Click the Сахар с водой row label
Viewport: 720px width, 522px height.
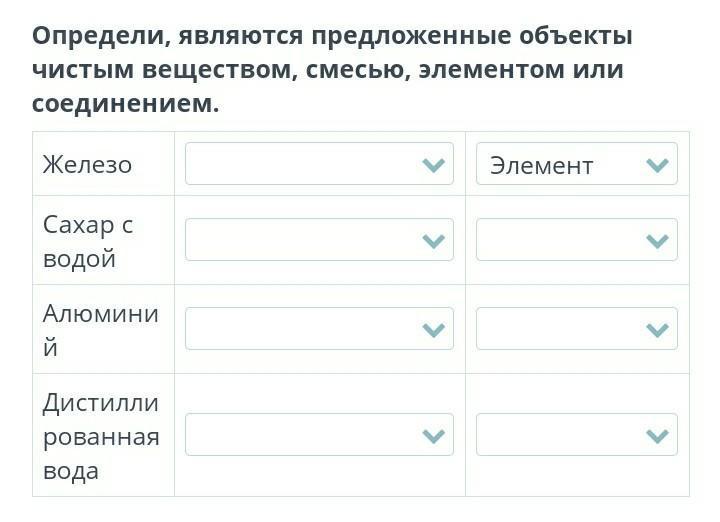[88, 241]
